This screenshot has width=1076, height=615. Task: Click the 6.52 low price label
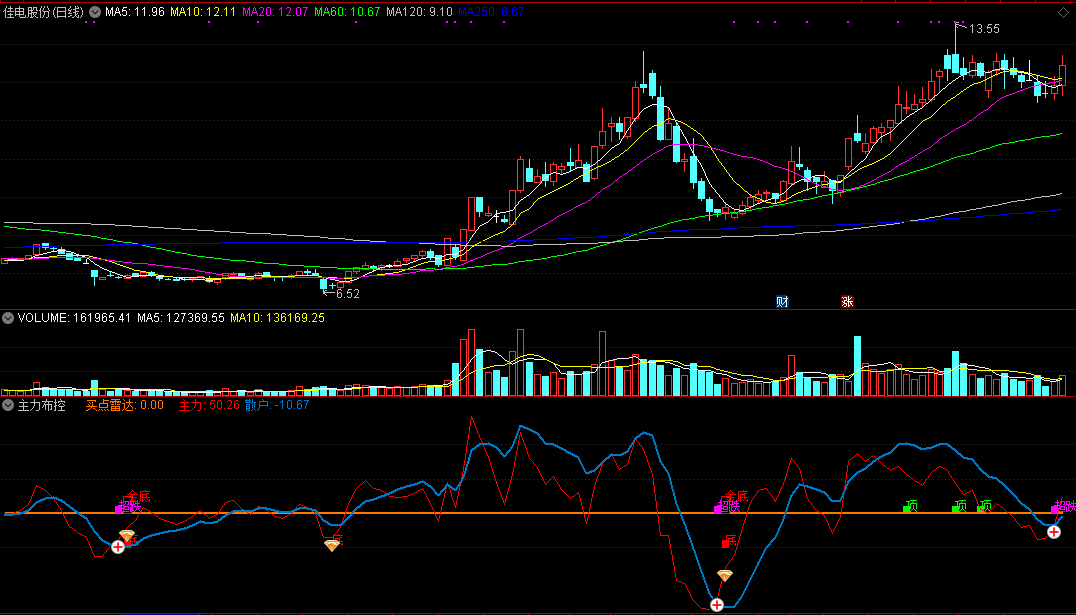[x=348, y=294]
